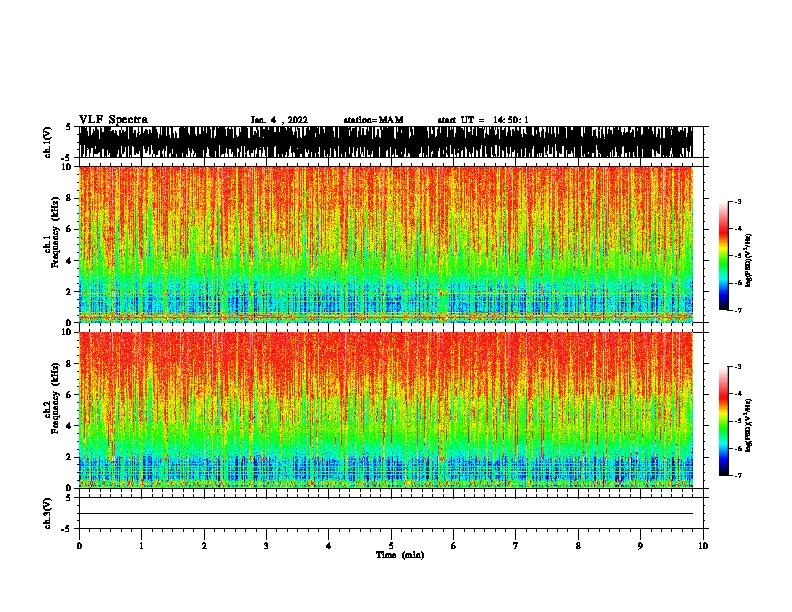Click the ch.1 waveform amplitude panel
This screenshot has width=792, height=612.
pos(386,142)
